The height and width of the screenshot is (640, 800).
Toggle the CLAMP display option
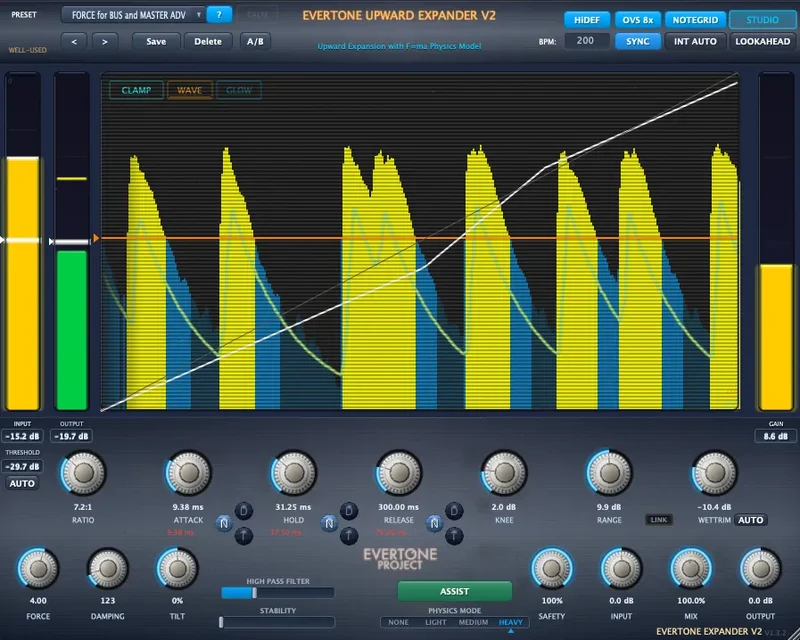[x=136, y=90]
